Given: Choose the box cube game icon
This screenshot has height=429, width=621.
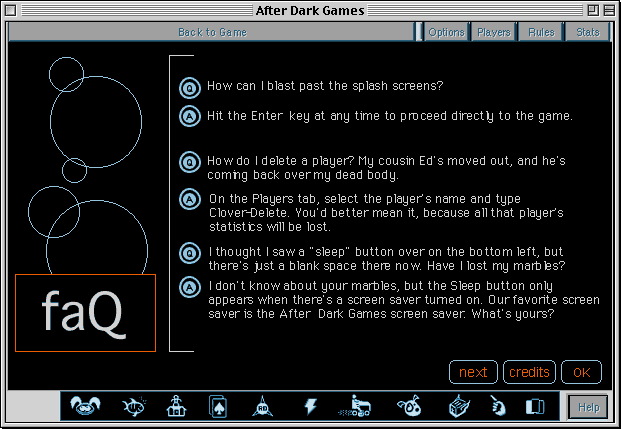Looking at the screenshot, I should (x=459, y=406).
